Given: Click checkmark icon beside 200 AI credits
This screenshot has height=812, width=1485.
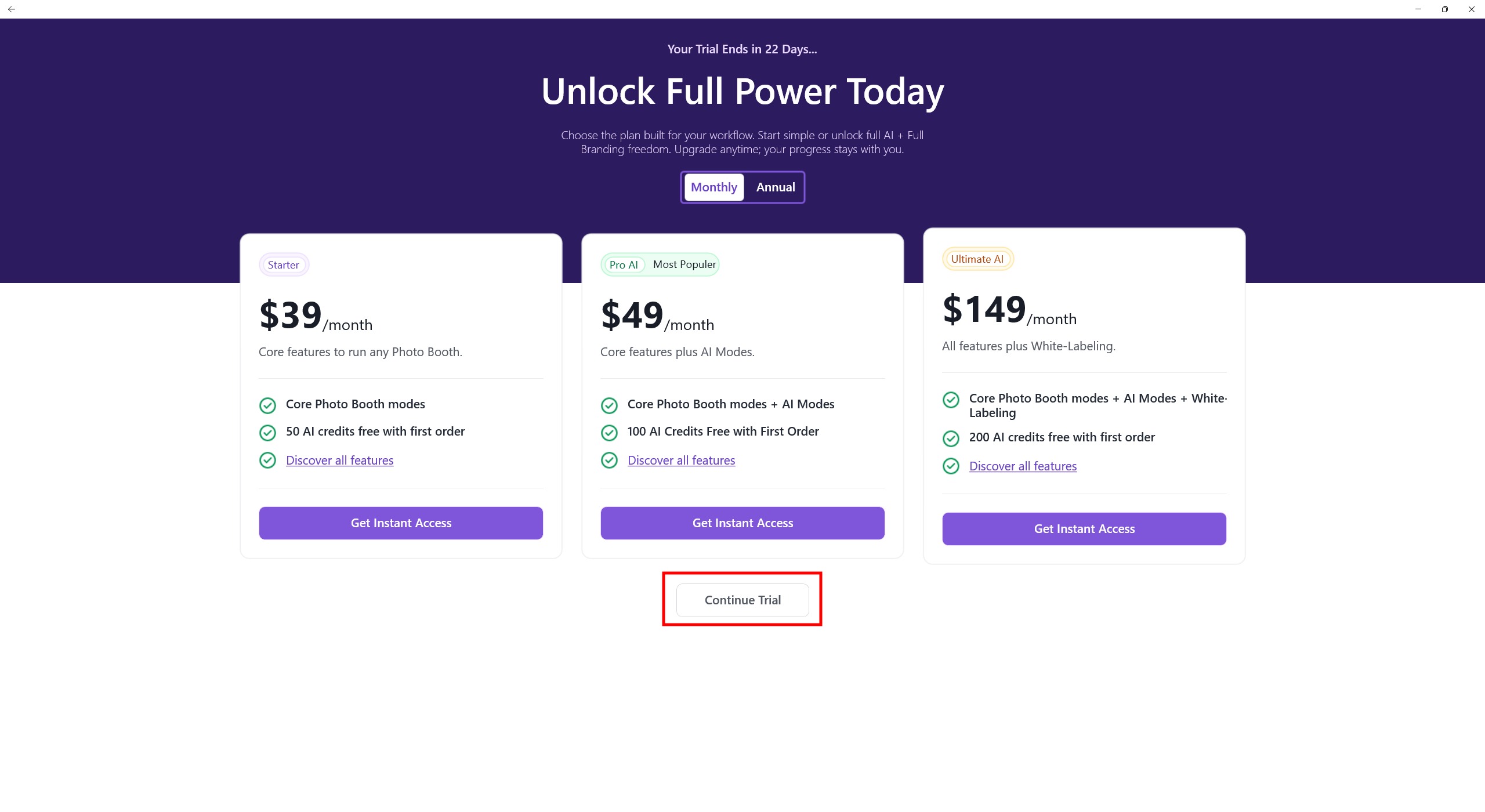Looking at the screenshot, I should tap(951, 438).
